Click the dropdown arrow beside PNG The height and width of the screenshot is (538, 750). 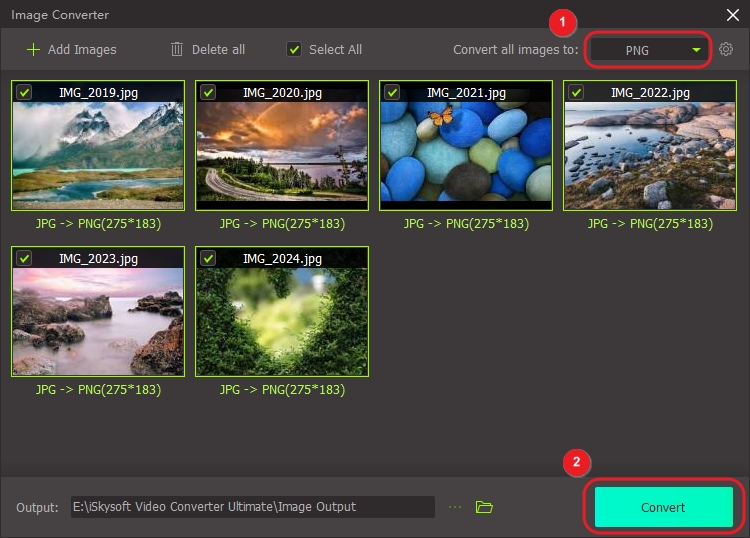tap(696, 50)
